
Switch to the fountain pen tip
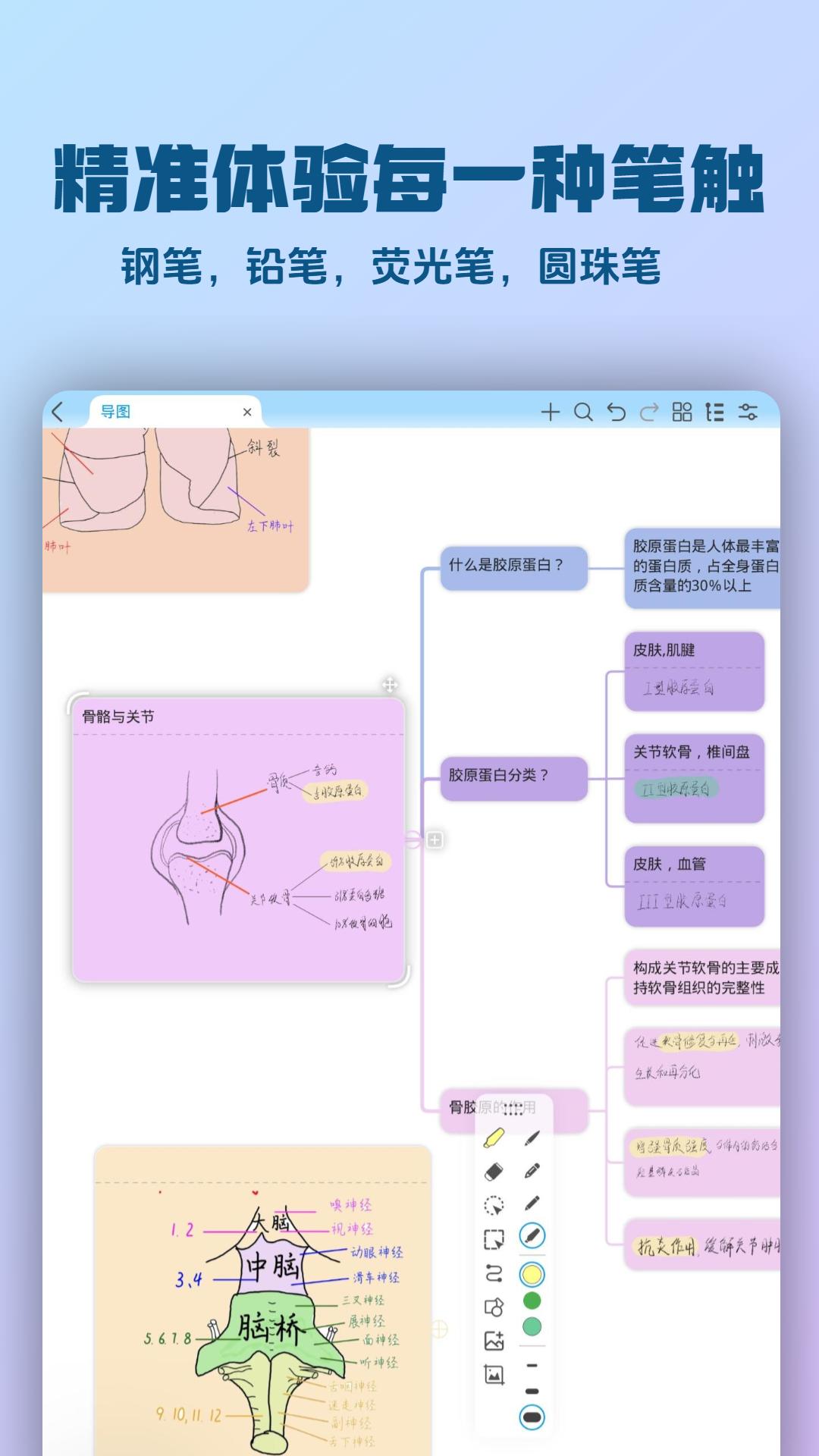[x=532, y=1137]
